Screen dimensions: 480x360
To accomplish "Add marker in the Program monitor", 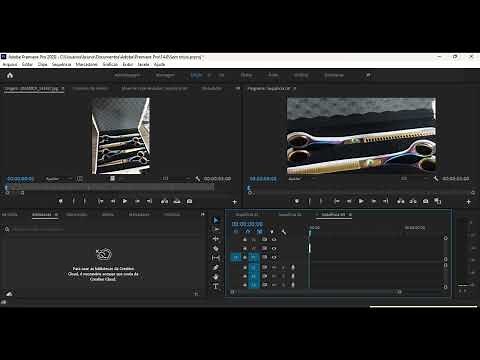I will tap(297, 201).
